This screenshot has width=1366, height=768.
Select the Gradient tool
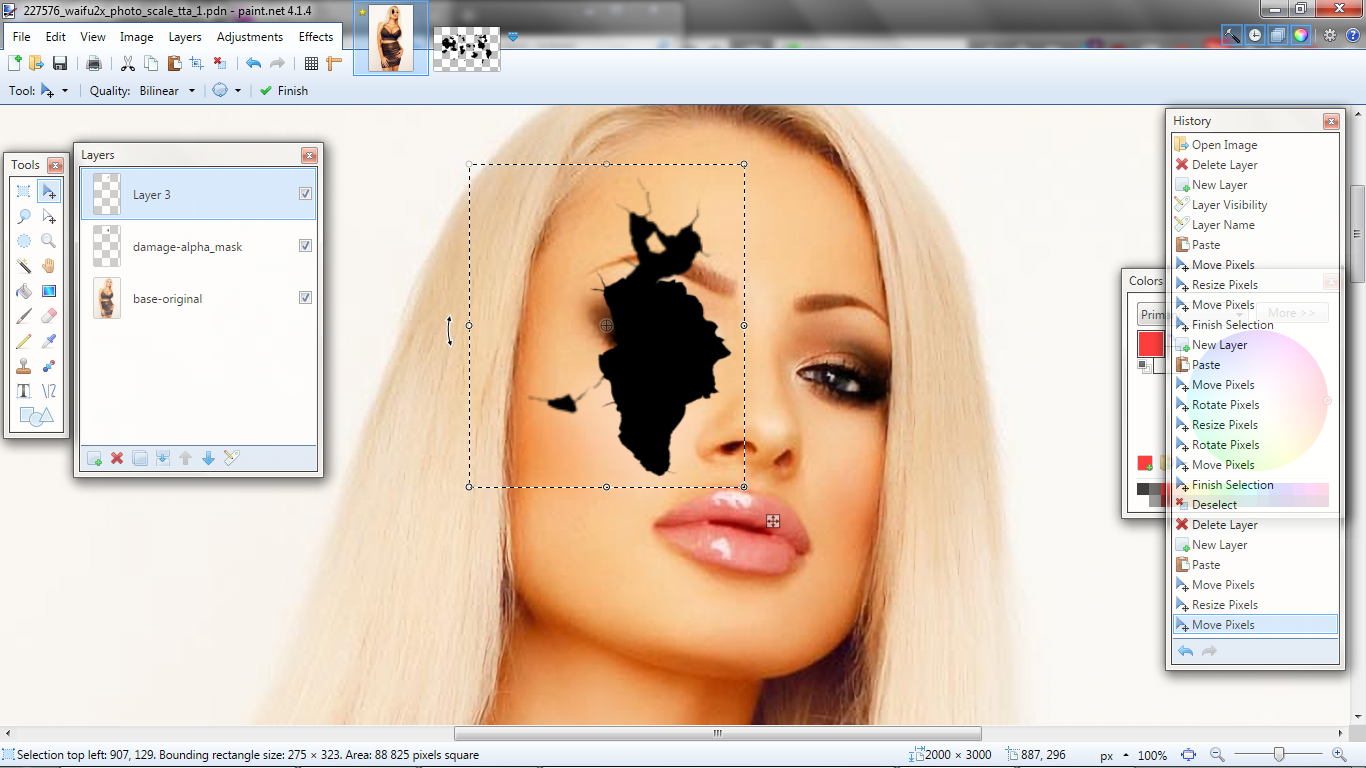(x=49, y=291)
